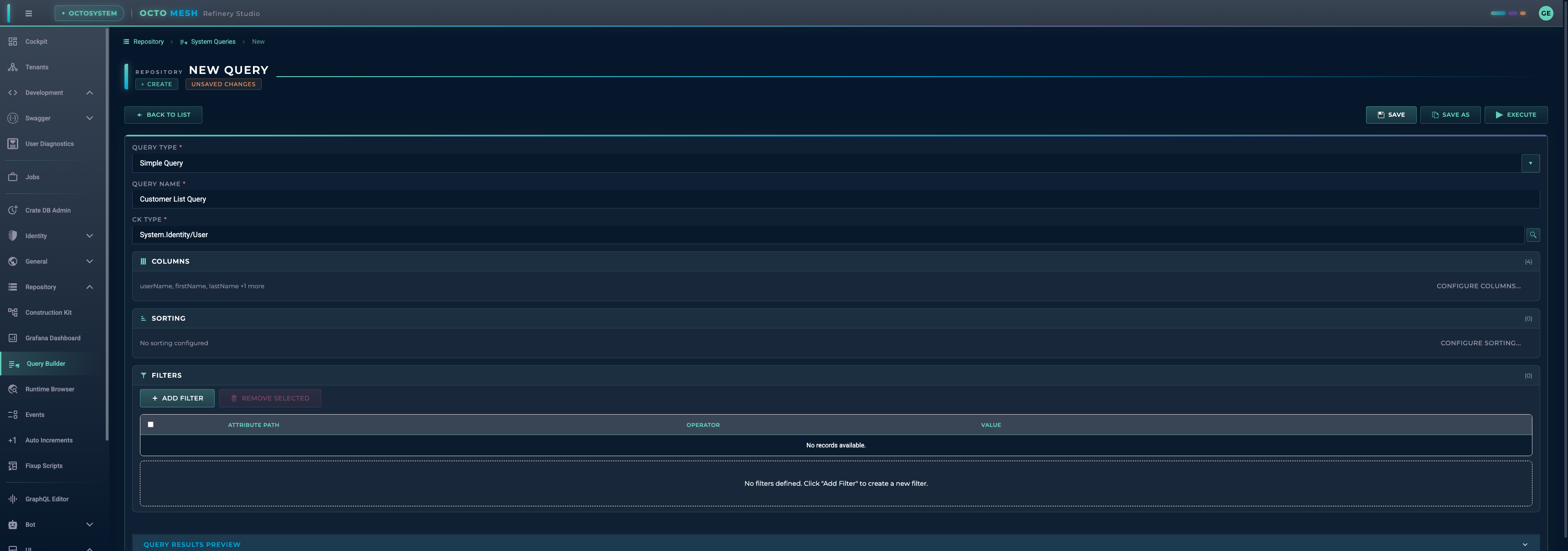Image resolution: width=1568 pixels, height=551 pixels.
Task: Select the Query Builder sidebar icon
Action: coord(13,363)
